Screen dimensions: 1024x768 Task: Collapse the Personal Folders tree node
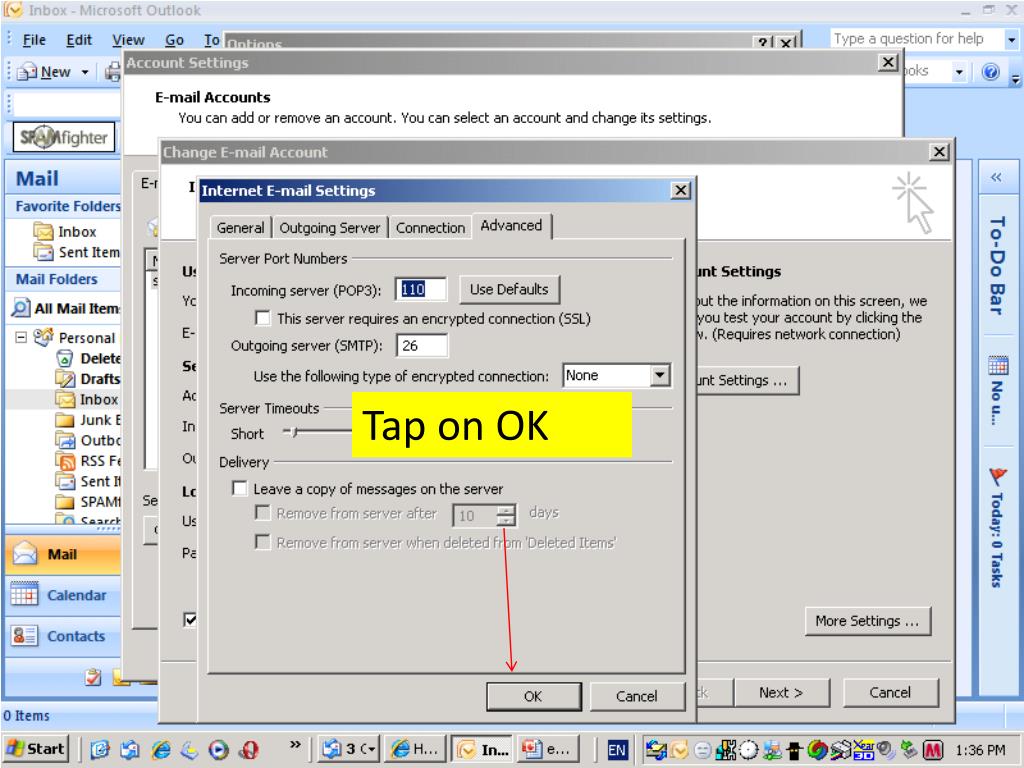(21, 337)
